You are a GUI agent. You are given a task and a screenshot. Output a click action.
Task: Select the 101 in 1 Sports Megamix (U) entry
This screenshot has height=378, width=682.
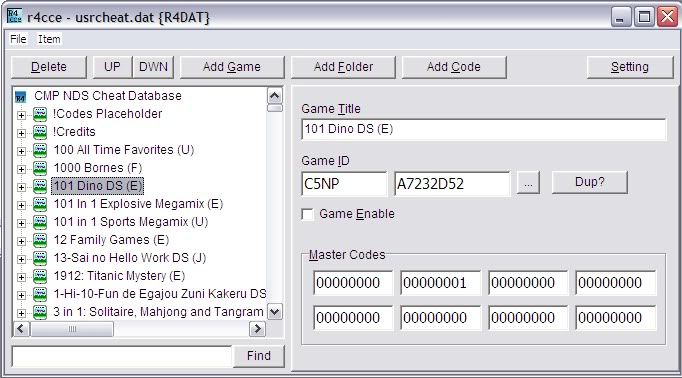130,222
